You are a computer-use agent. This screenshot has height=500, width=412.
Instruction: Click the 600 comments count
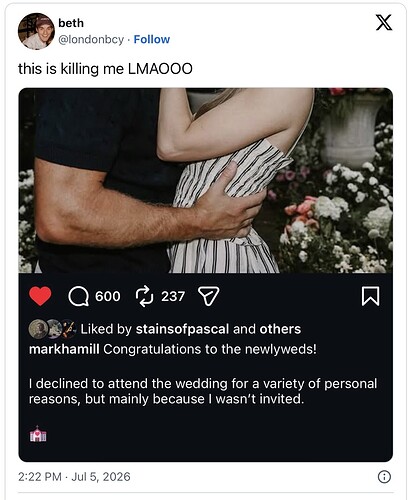(x=107, y=296)
